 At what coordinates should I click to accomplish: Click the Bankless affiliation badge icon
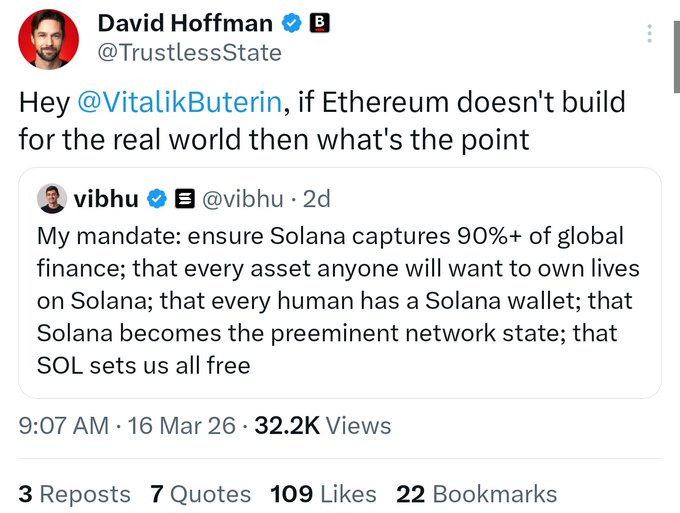tap(320, 22)
